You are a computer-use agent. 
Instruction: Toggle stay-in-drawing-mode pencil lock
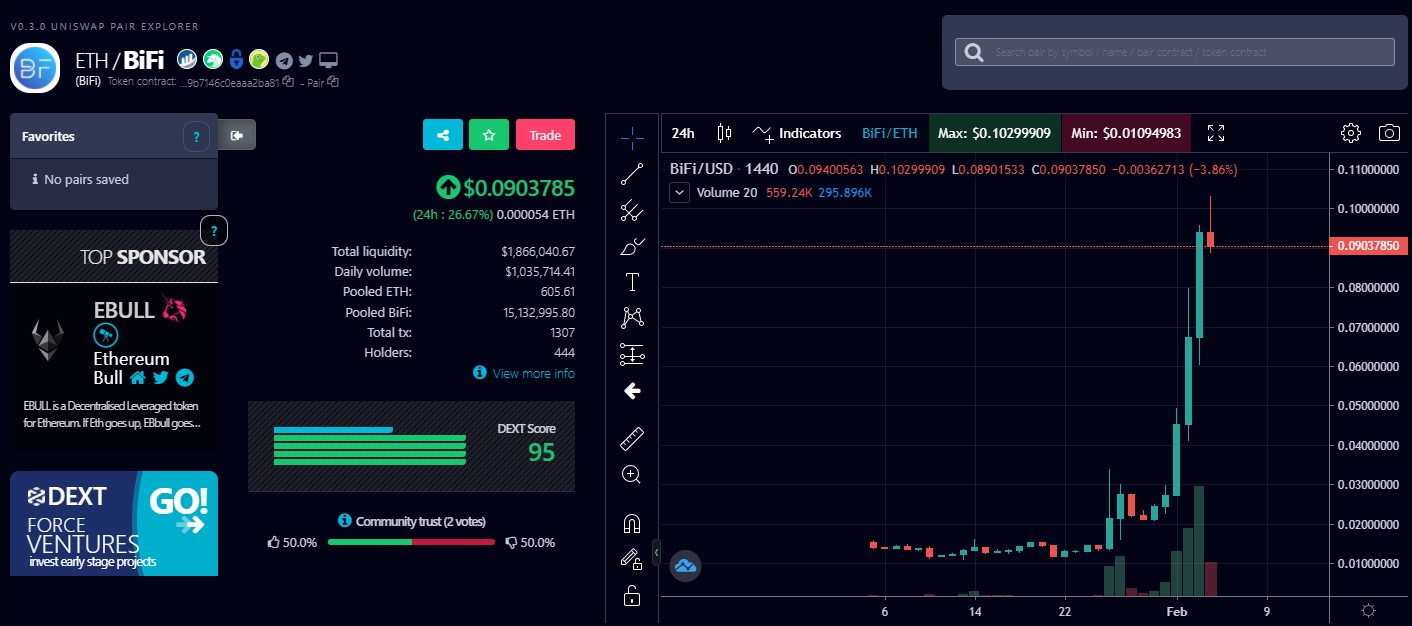(632, 560)
